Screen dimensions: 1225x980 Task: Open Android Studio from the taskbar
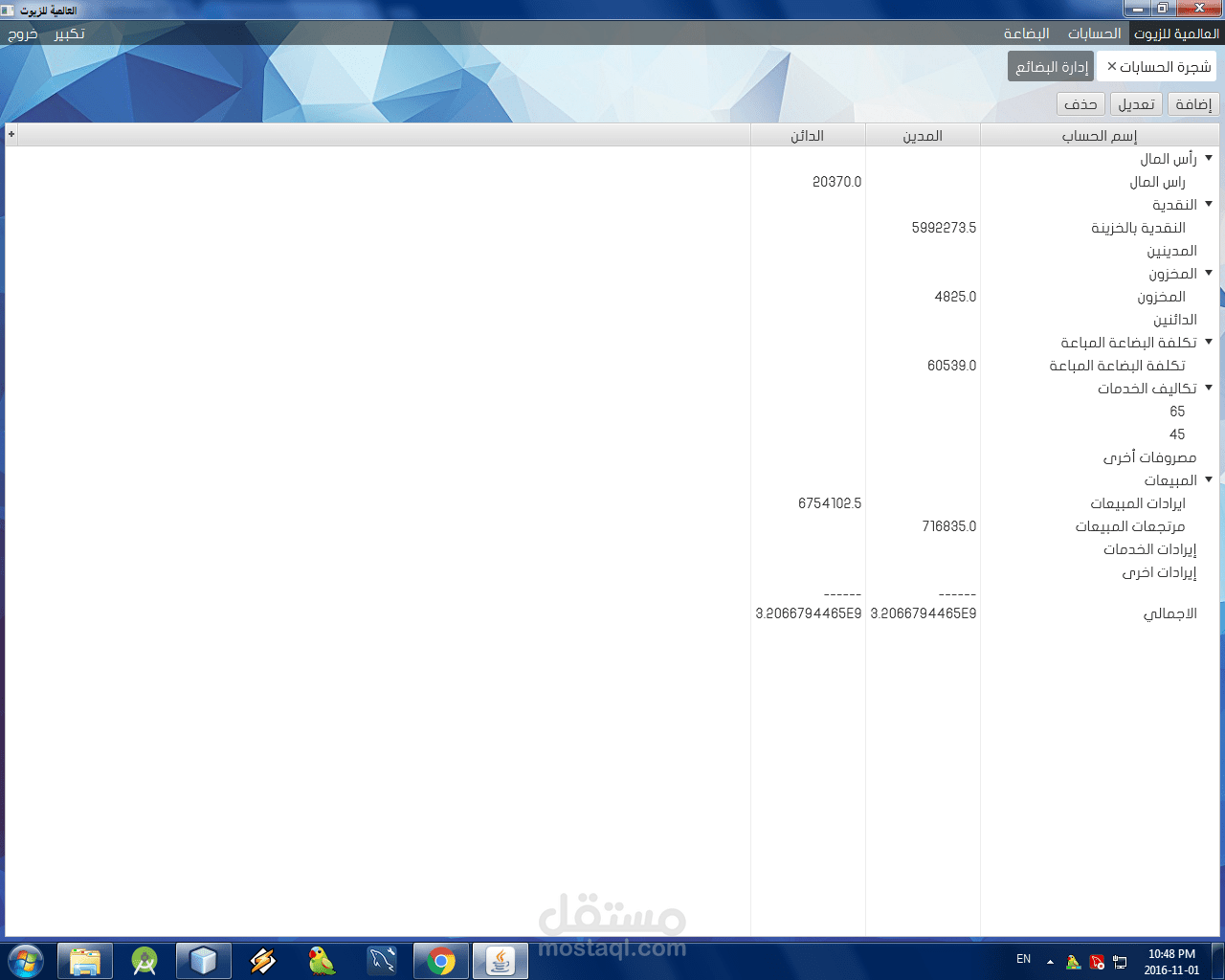click(145, 961)
